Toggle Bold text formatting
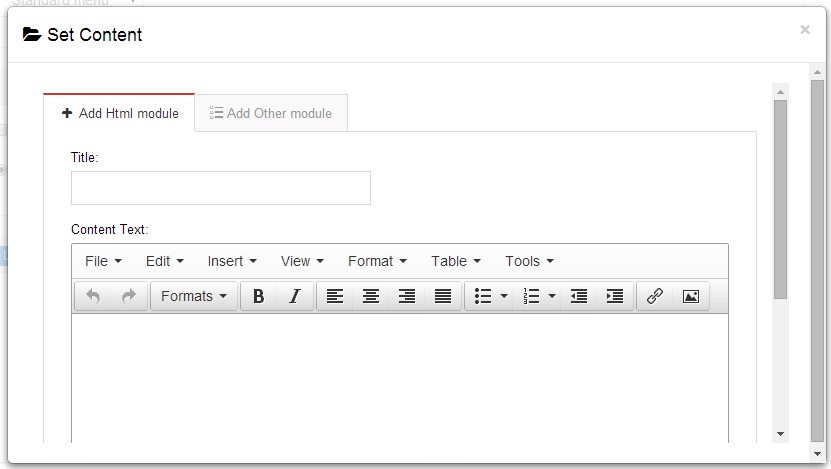Screen dimensions: 831x469 pos(258,296)
